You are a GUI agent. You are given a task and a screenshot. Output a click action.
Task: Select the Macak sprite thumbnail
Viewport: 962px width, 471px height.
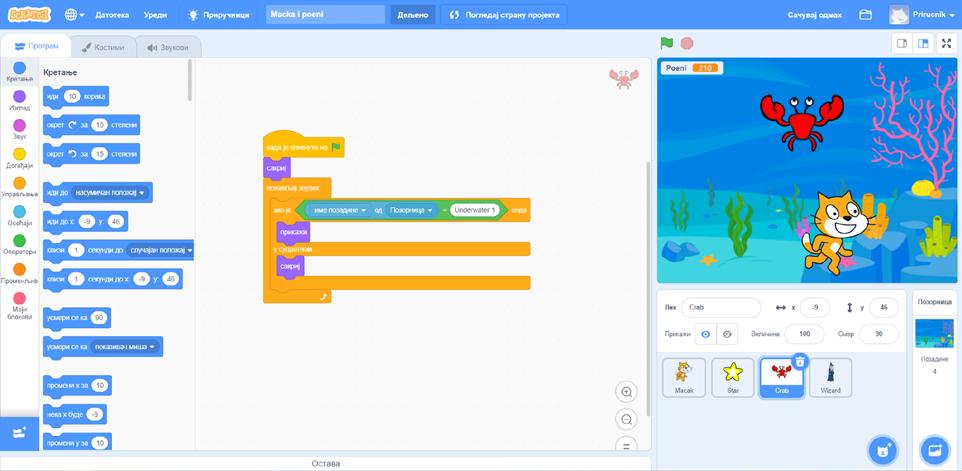pos(683,377)
